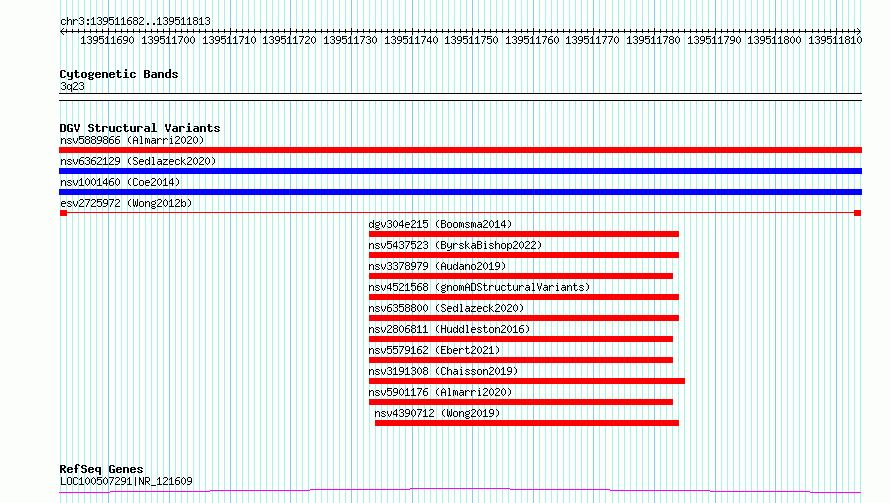Open variant nsv6358800 (Sedlazeck2020) label
Screen dimensions: 890x503
446,308
